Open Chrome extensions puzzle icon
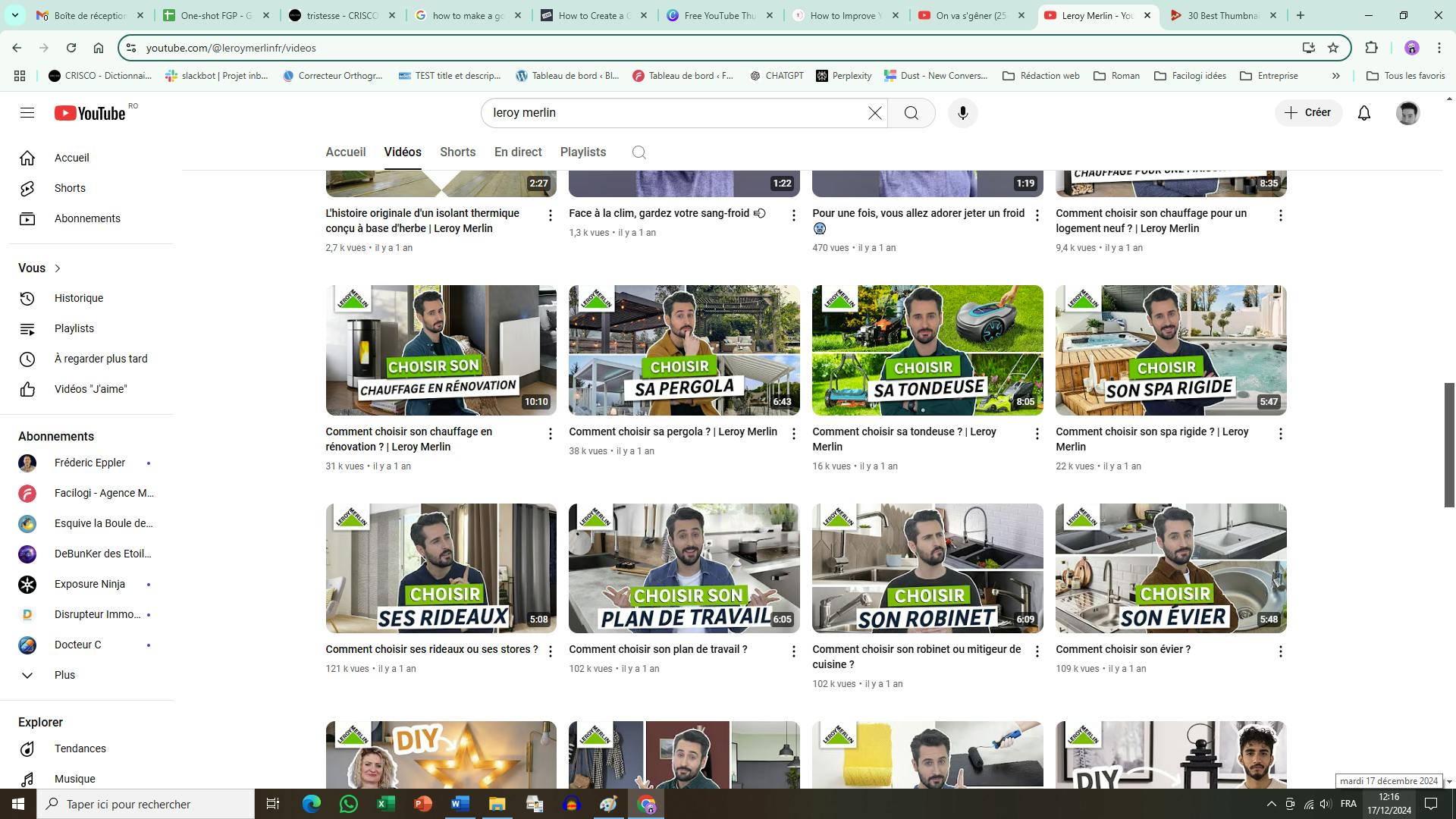 1371,48
